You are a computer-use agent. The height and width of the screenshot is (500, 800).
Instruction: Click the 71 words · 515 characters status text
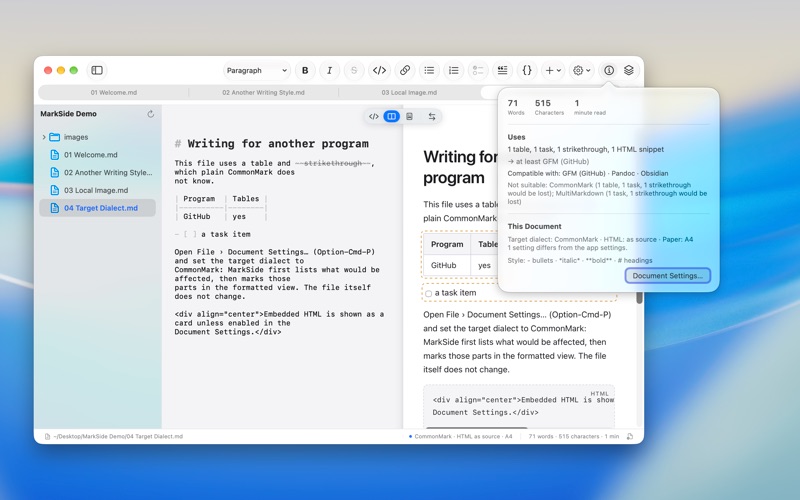573,436
